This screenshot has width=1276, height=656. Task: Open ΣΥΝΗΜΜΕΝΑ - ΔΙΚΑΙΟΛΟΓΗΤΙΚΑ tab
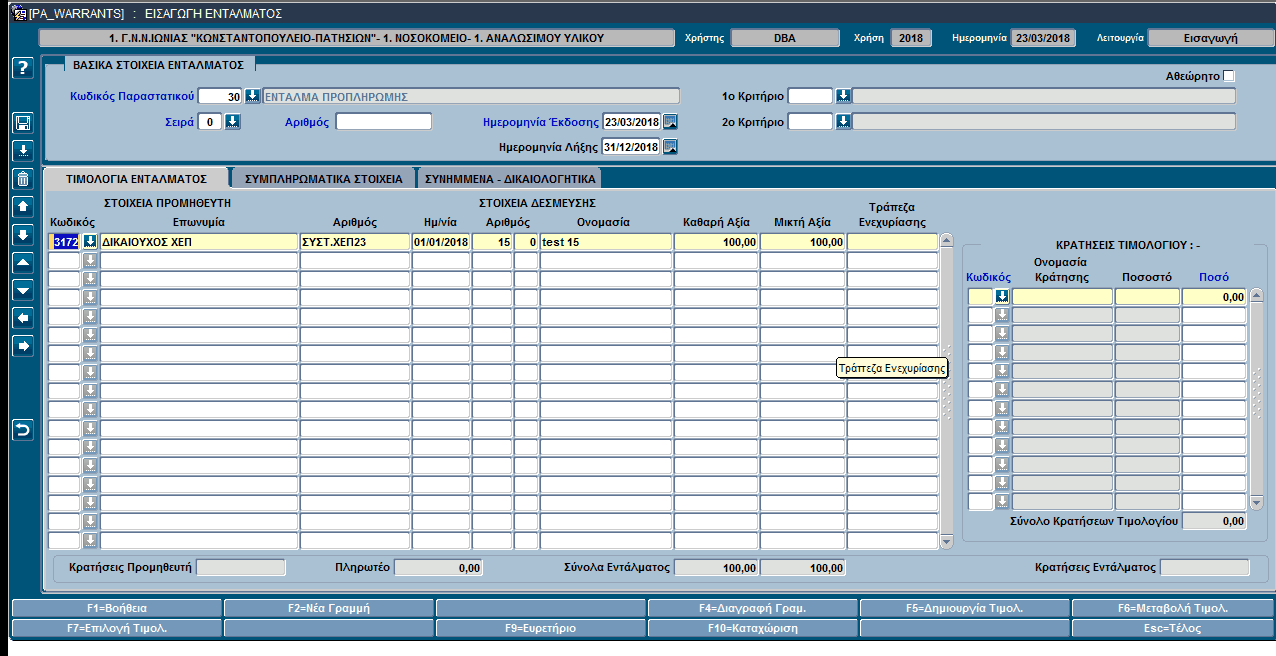510,179
